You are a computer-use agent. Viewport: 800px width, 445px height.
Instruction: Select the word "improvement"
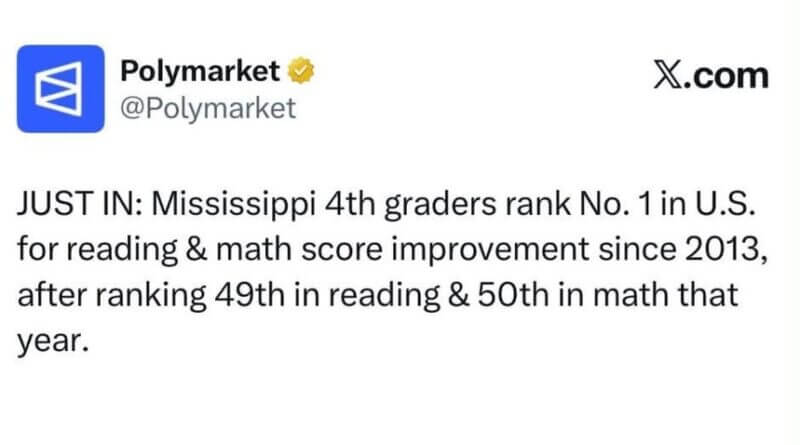[x=490, y=251]
